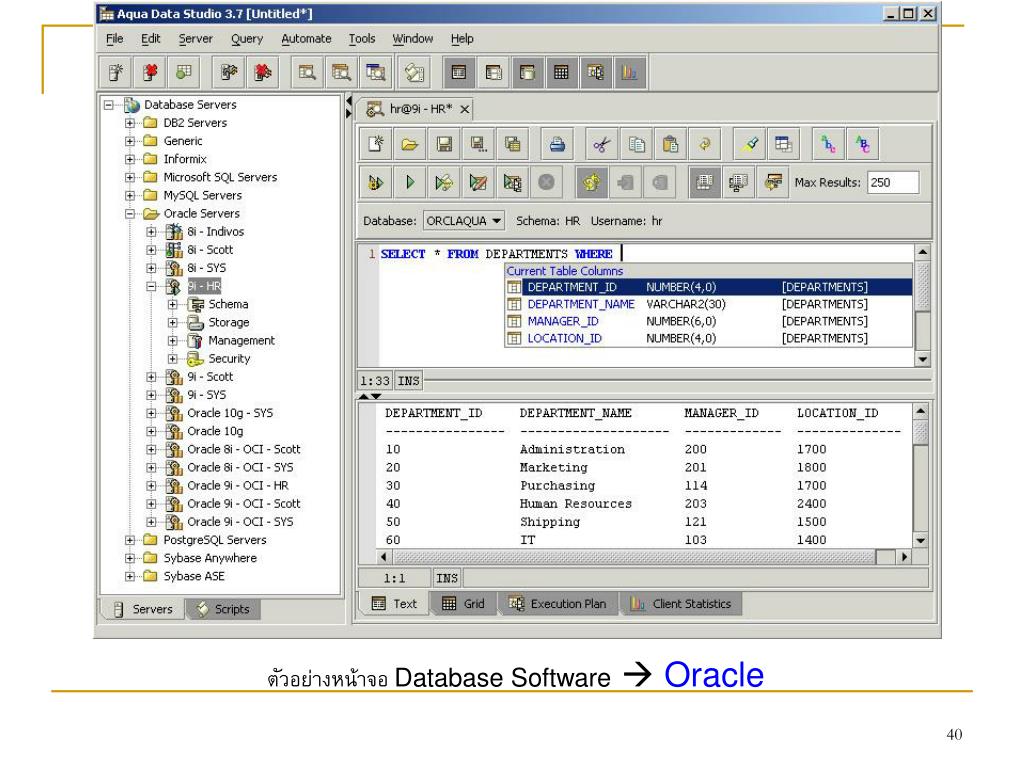1024x768 pixels.
Task: Open the File menu
Action: tap(114, 39)
